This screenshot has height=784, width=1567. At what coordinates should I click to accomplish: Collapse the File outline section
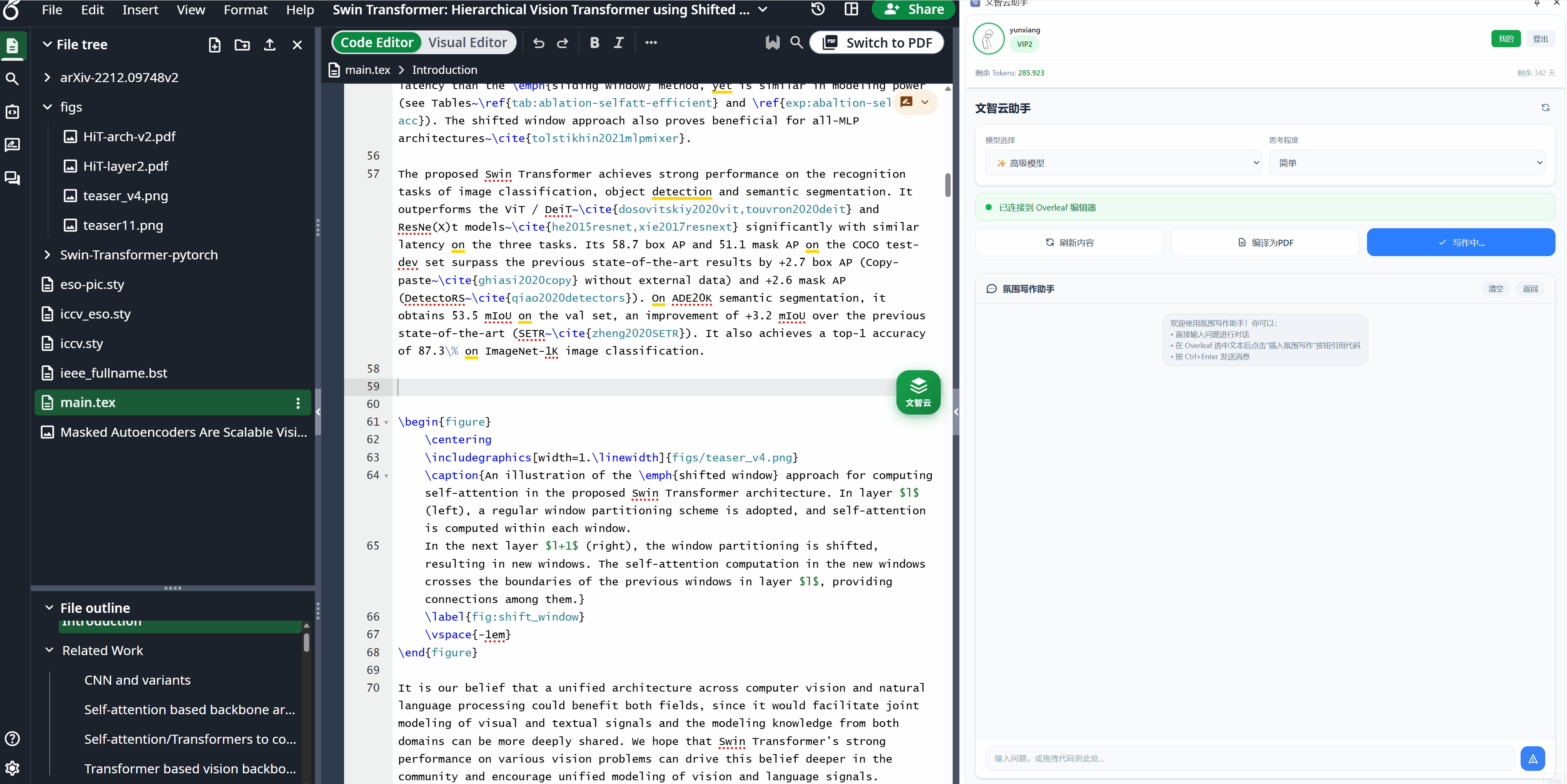pos(49,607)
